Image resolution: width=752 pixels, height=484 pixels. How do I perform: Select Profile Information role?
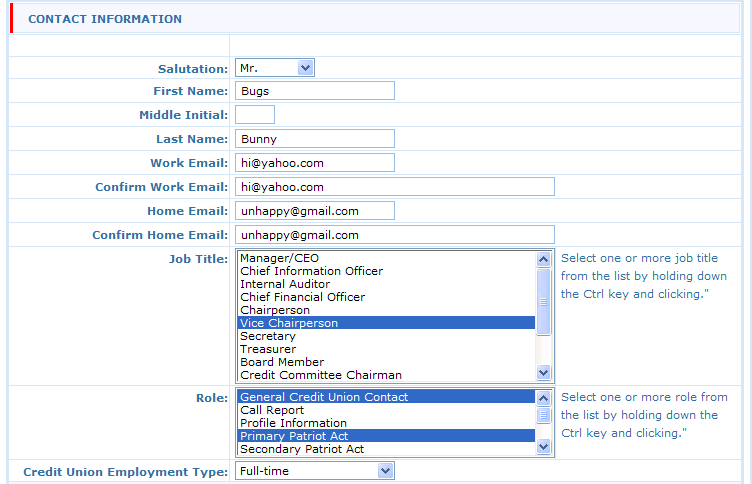point(387,423)
